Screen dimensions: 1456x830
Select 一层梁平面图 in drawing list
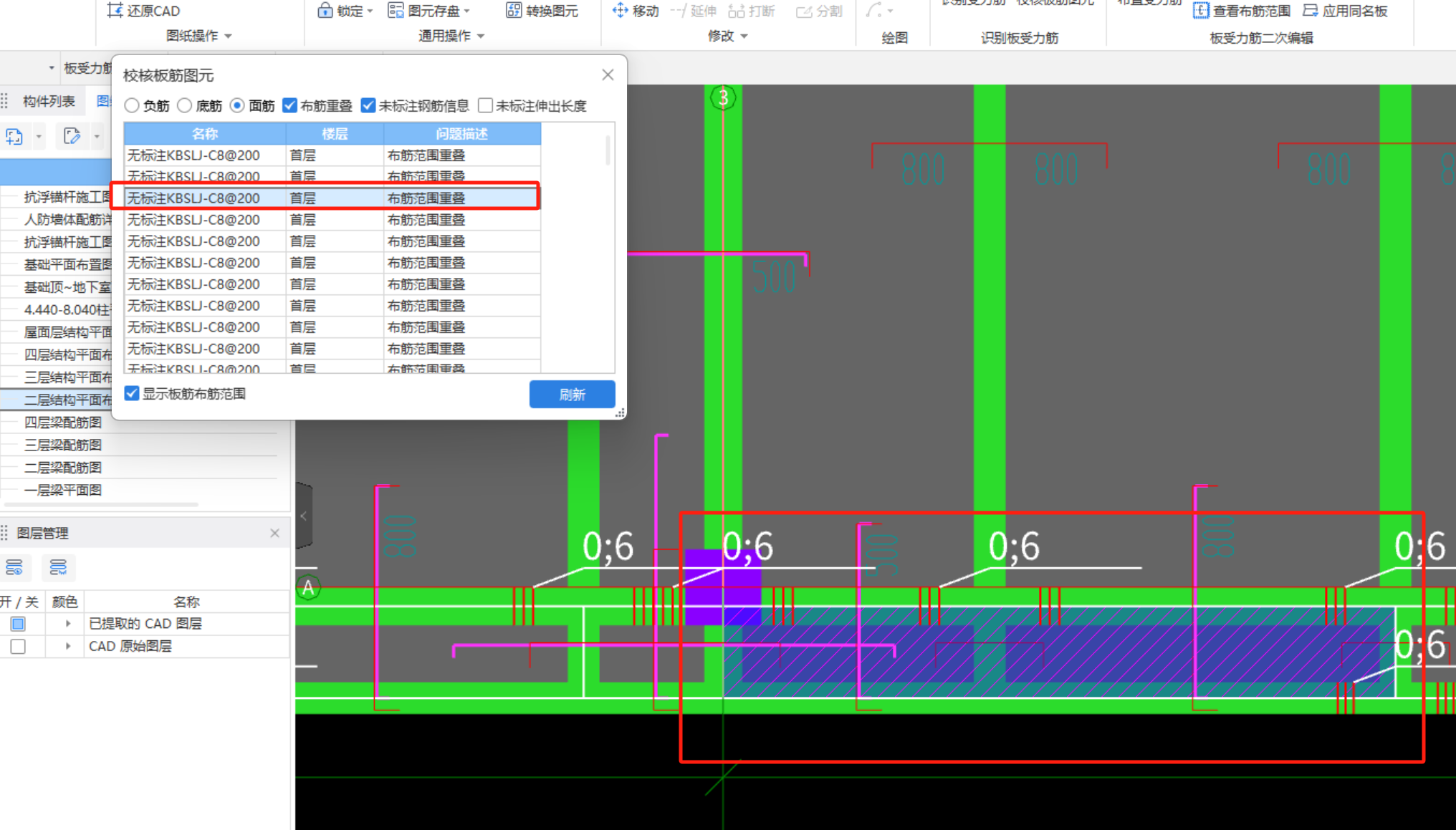pyautogui.click(x=63, y=490)
